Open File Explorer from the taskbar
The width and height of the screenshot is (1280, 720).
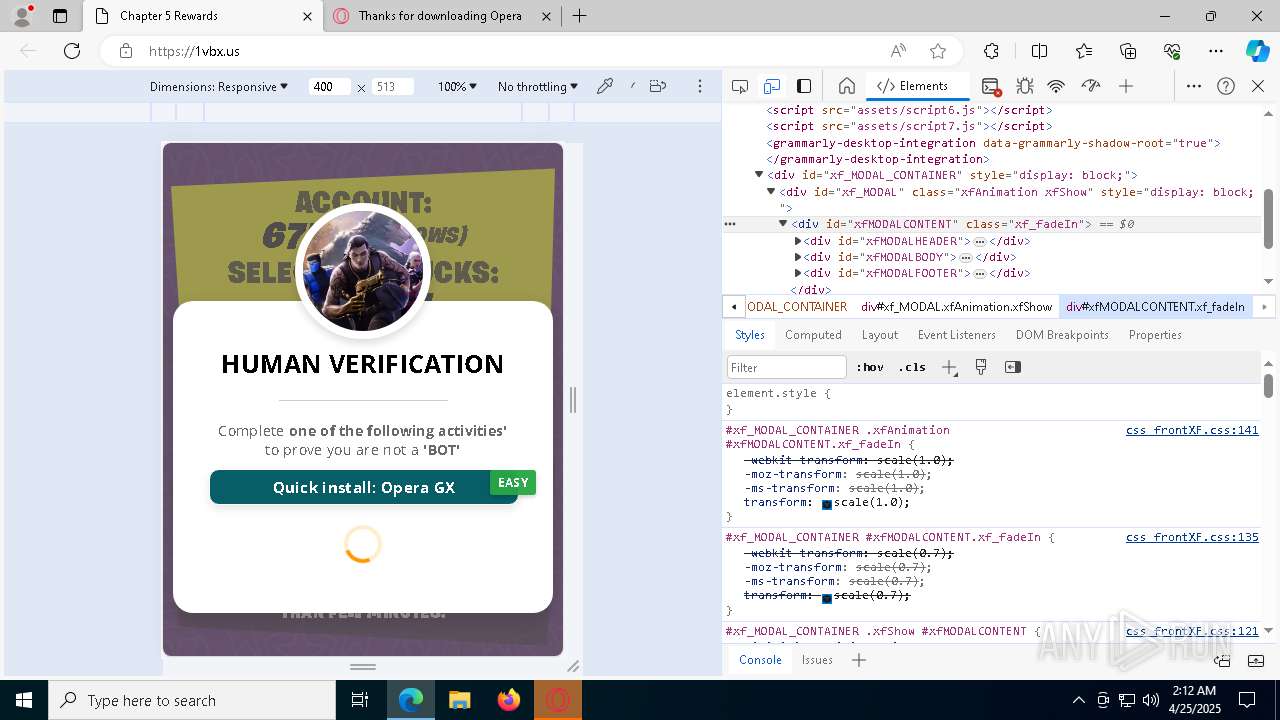tap(459, 700)
